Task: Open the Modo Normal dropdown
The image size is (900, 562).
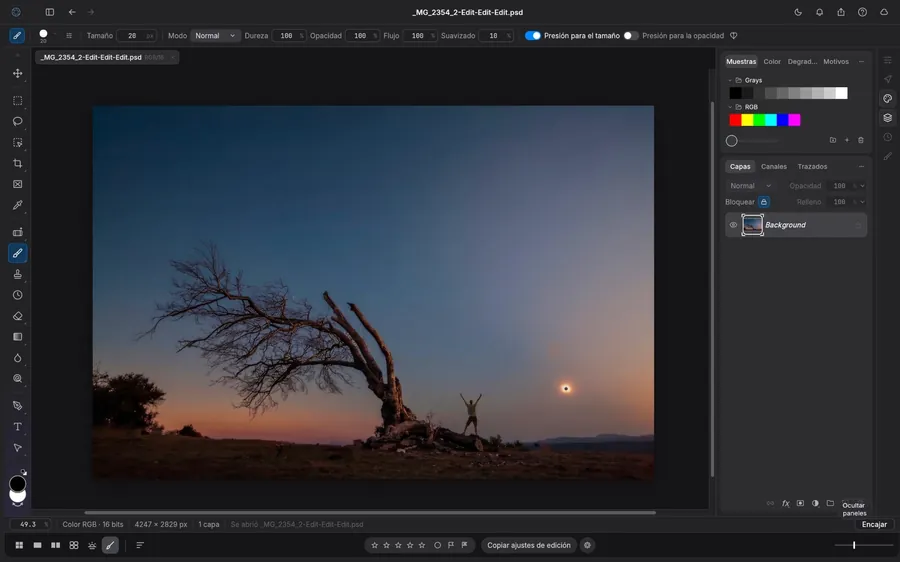Action: (x=215, y=36)
